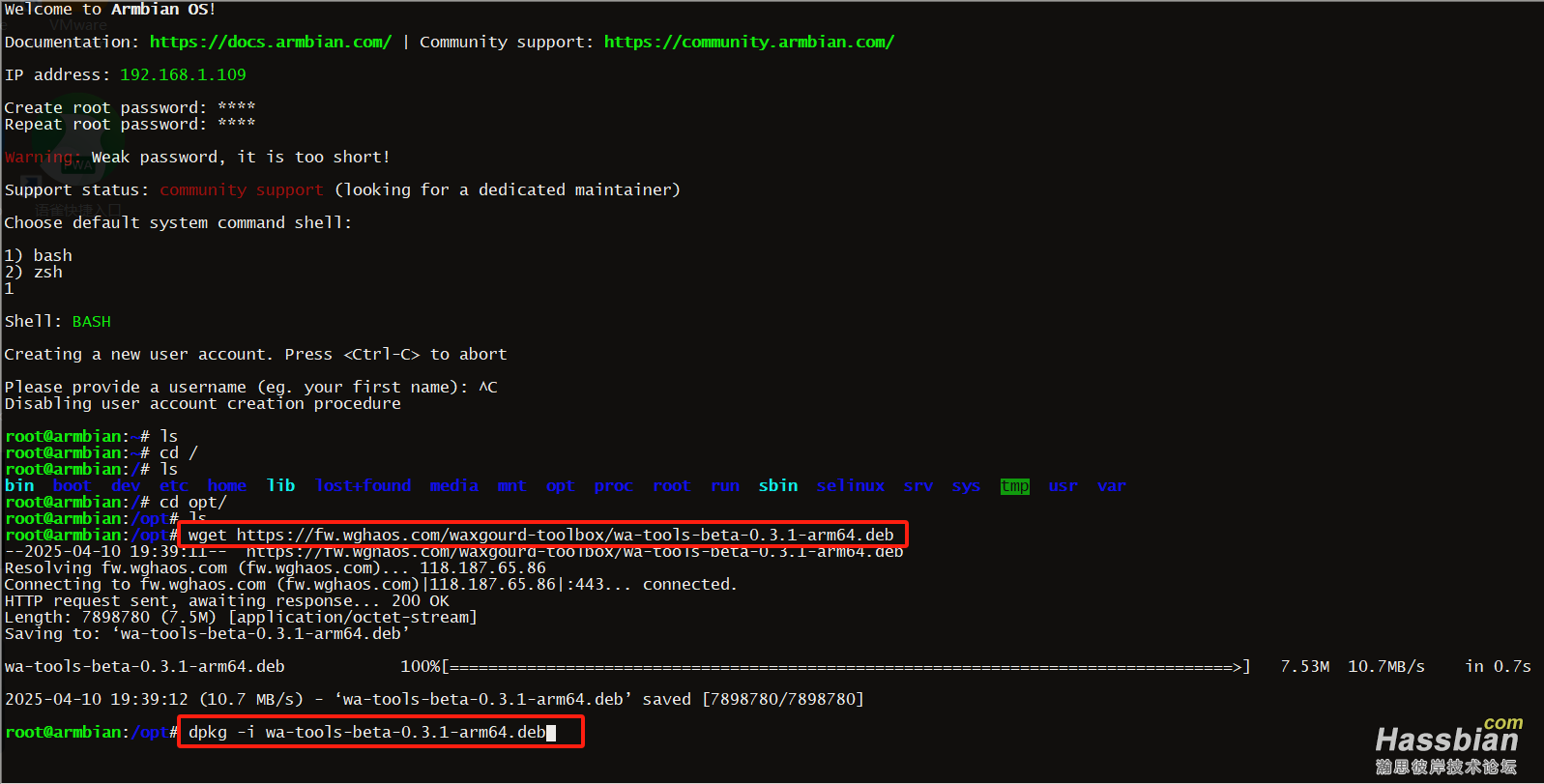The width and height of the screenshot is (1544, 784).
Task: Click the 'mnt' directory entry
Action: click(511, 485)
